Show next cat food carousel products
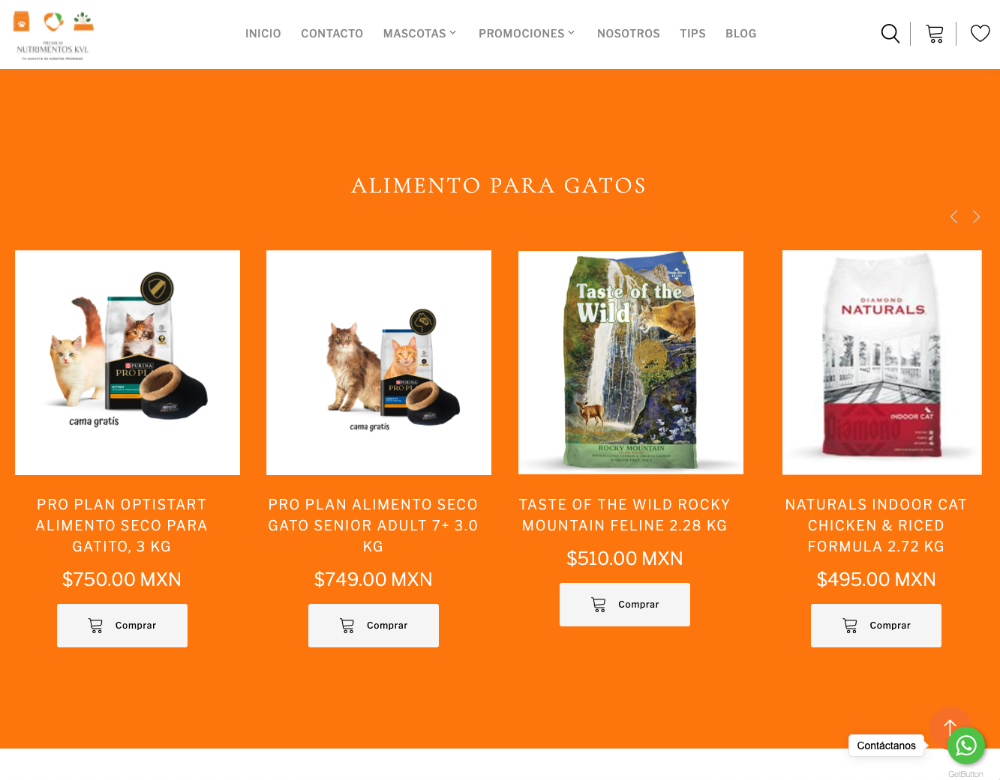This screenshot has height=780, width=1000. (976, 217)
